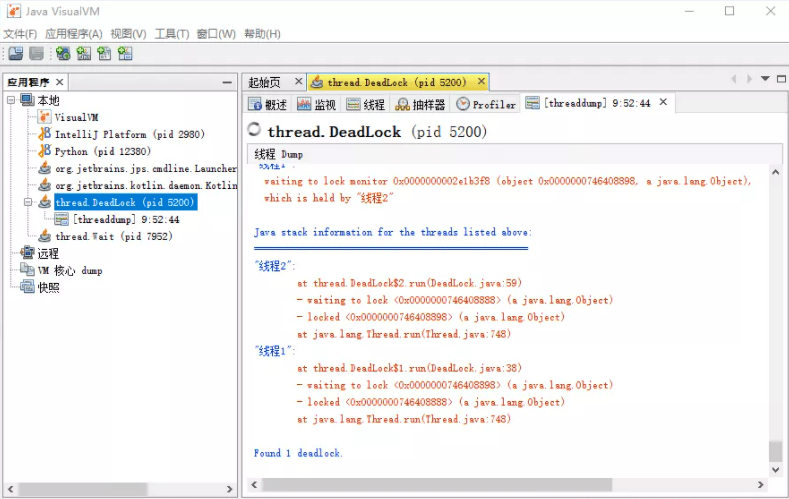Click left arrow of applications tree scrollbar

[10, 489]
